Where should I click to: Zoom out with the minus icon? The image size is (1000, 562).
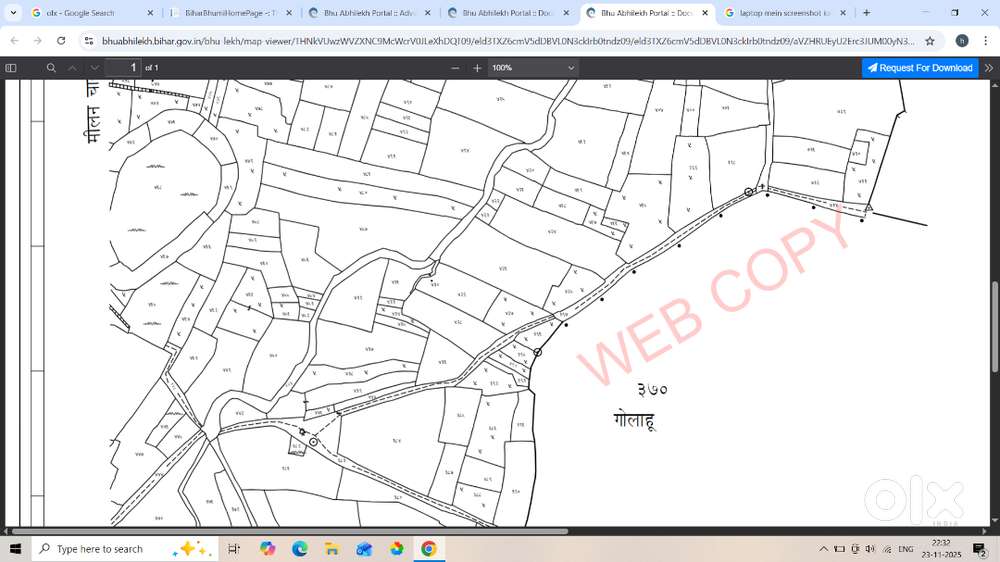click(455, 67)
